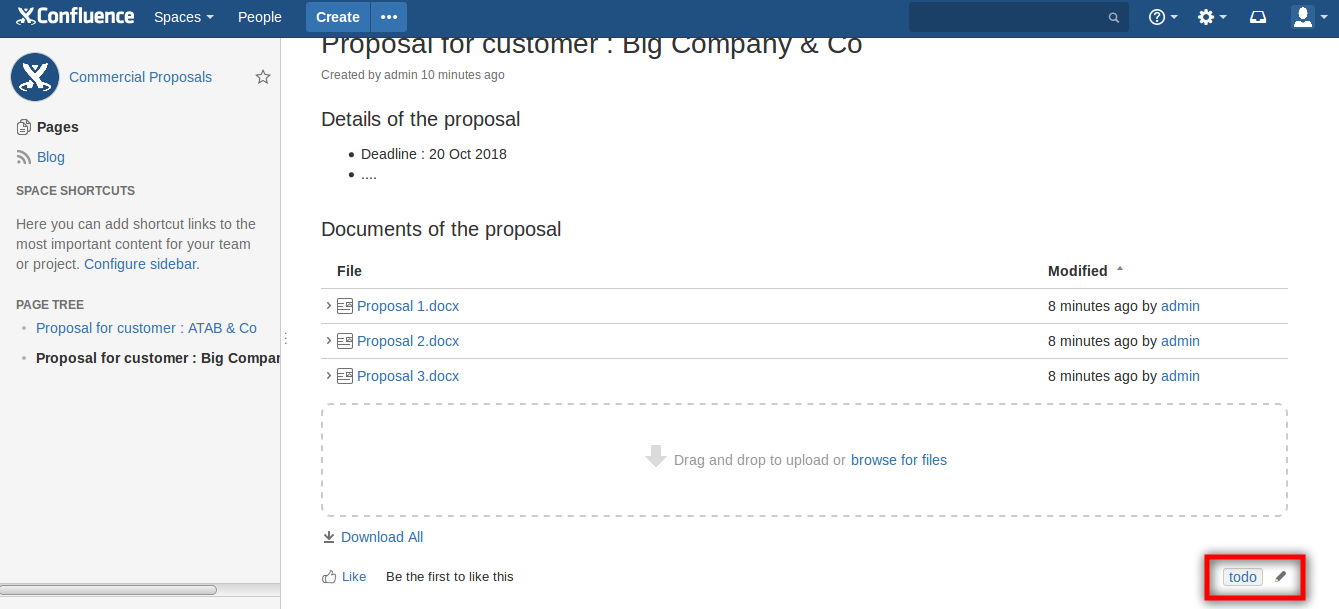Click the Confluence logo
The height and width of the screenshot is (609, 1339).
(x=75, y=17)
